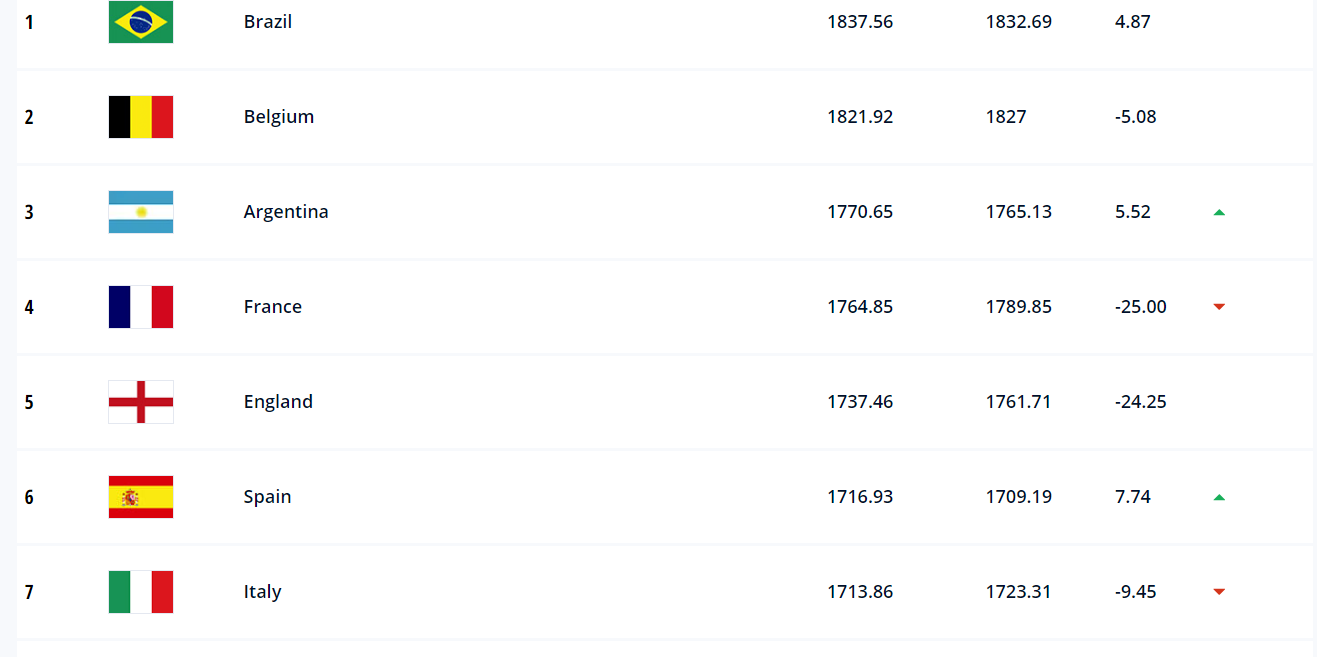Image resolution: width=1317 pixels, height=657 pixels.
Task: Click Argentina's green up arrow indicator
Action: [1219, 212]
